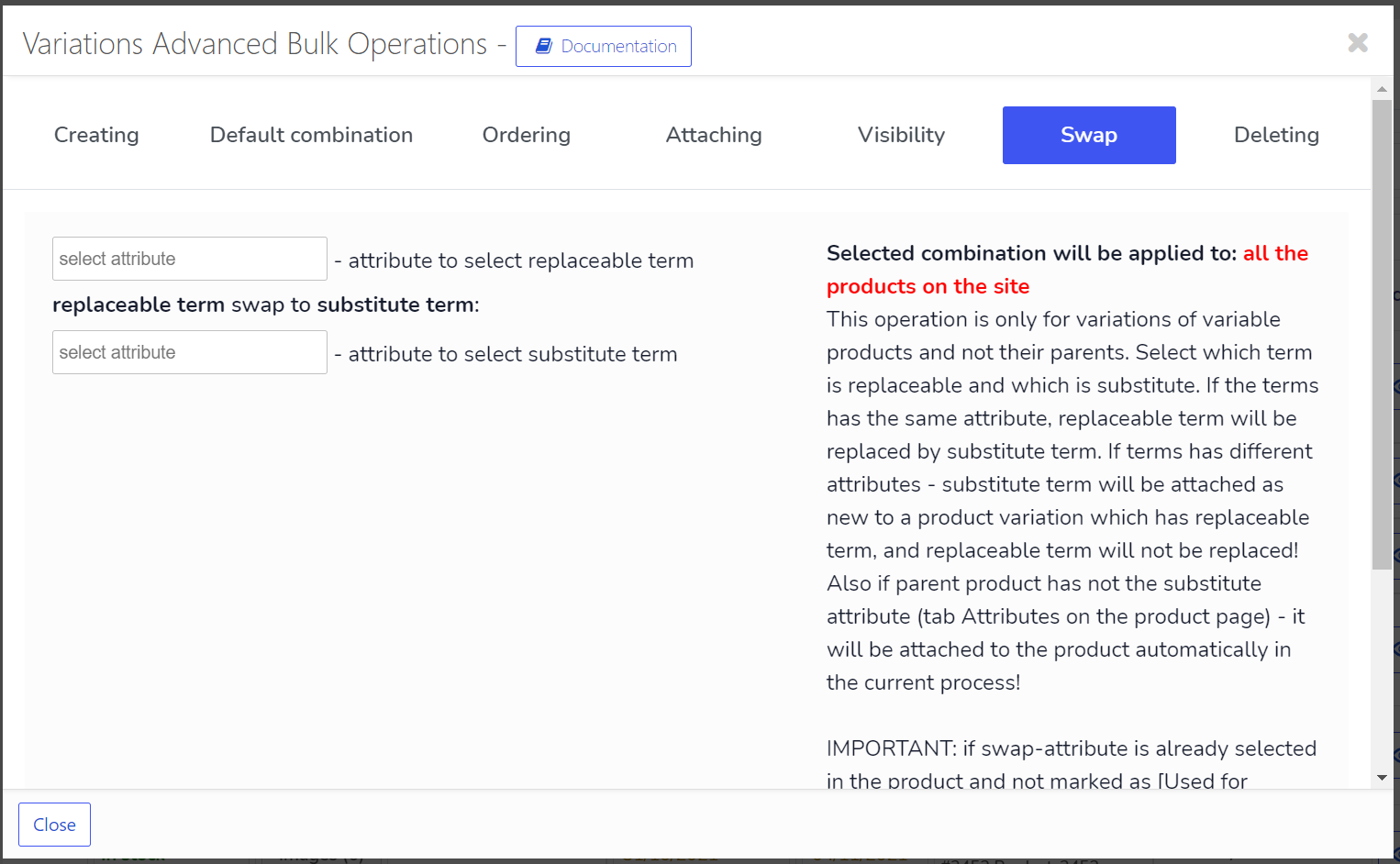The height and width of the screenshot is (864, 1400).
Task: Click the red "all the products" text
Action: [928, 286]
